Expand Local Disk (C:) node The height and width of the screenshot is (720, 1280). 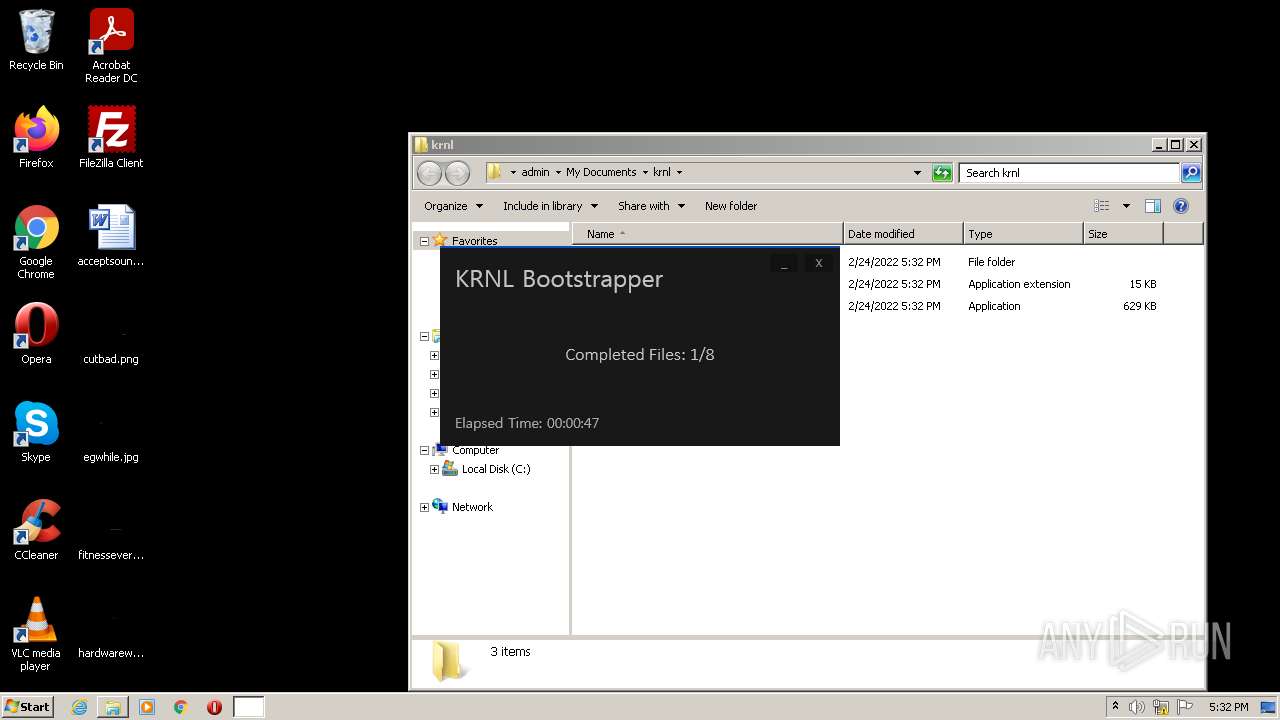(434, 470)
